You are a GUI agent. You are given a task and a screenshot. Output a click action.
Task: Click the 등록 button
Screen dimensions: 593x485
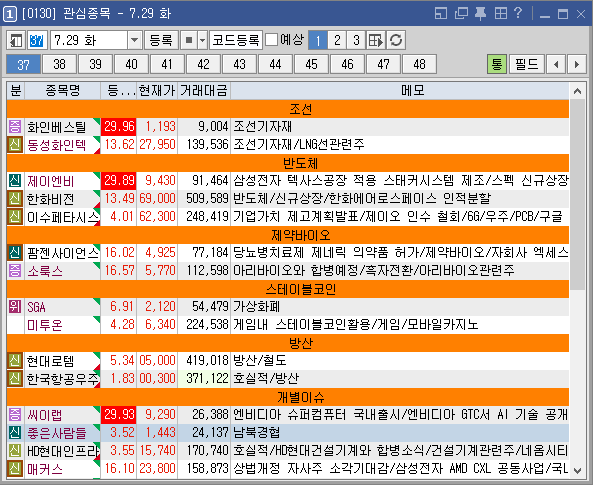click(161, 40)
